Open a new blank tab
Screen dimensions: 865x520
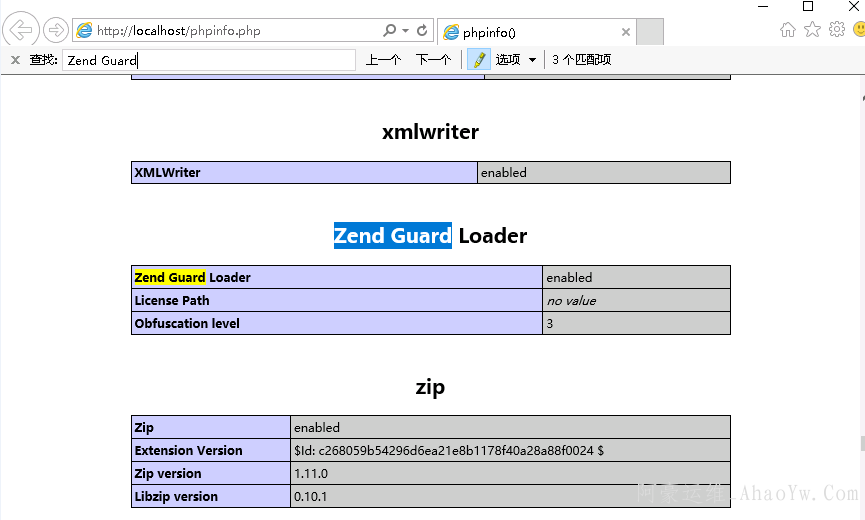(x=650, y=32)
